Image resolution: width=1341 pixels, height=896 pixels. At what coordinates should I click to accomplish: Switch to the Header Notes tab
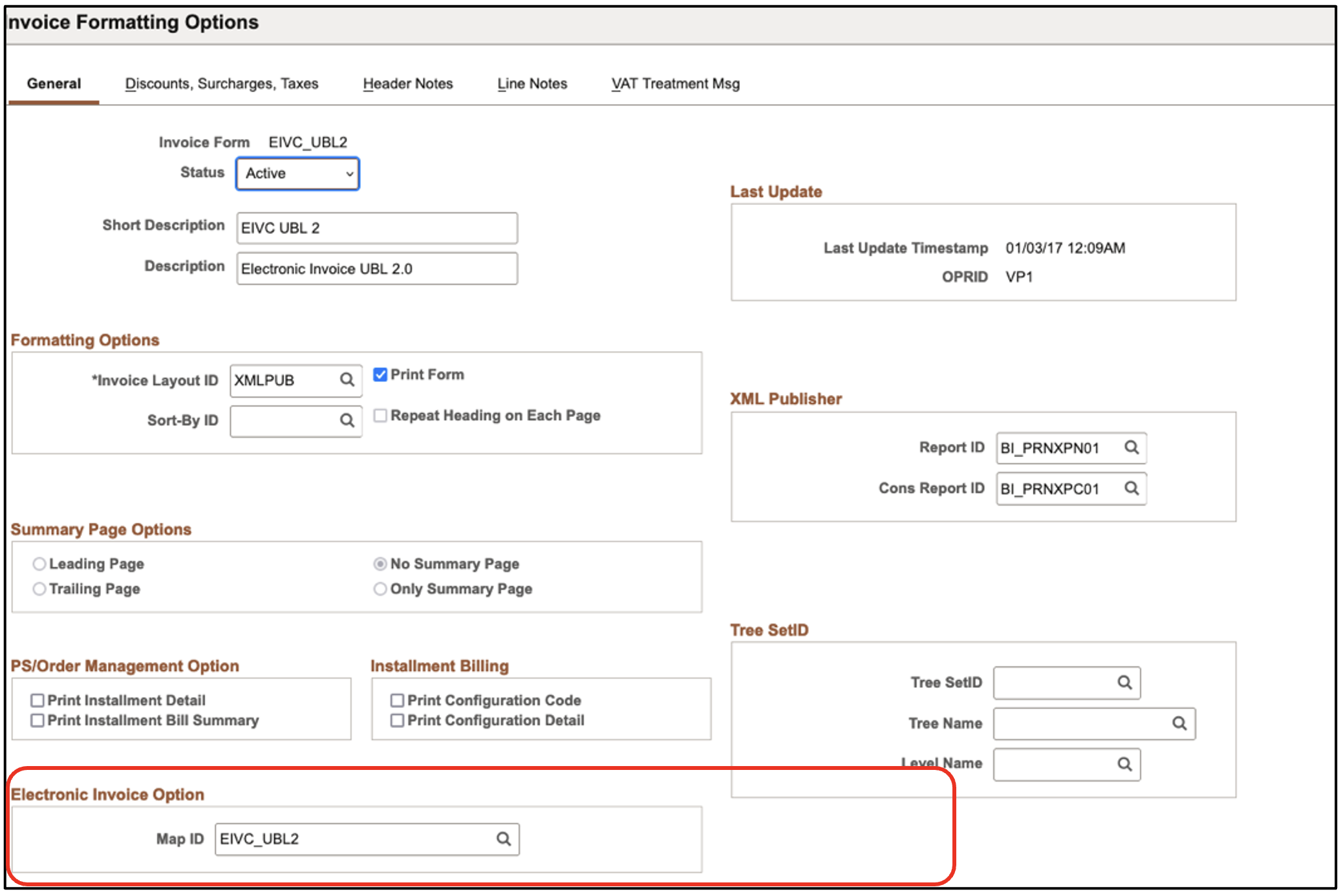point(407,83)
